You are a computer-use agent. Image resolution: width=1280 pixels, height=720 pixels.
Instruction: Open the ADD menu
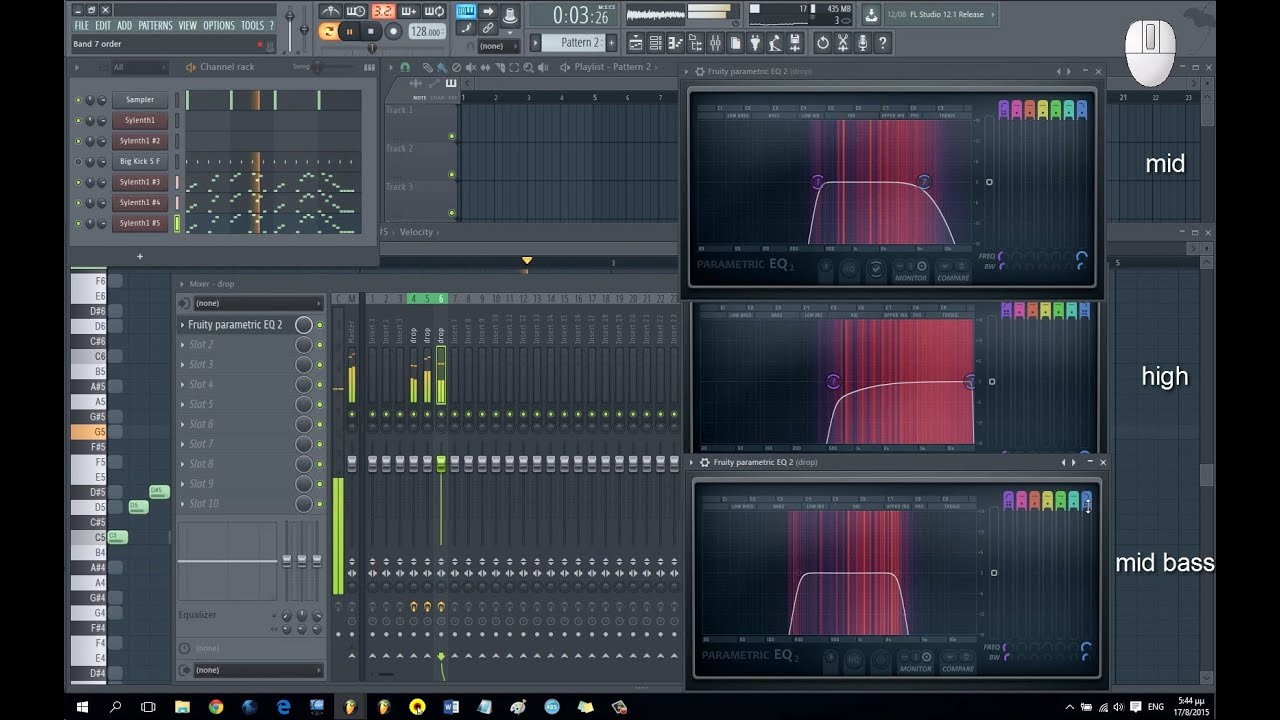[124, 26]
